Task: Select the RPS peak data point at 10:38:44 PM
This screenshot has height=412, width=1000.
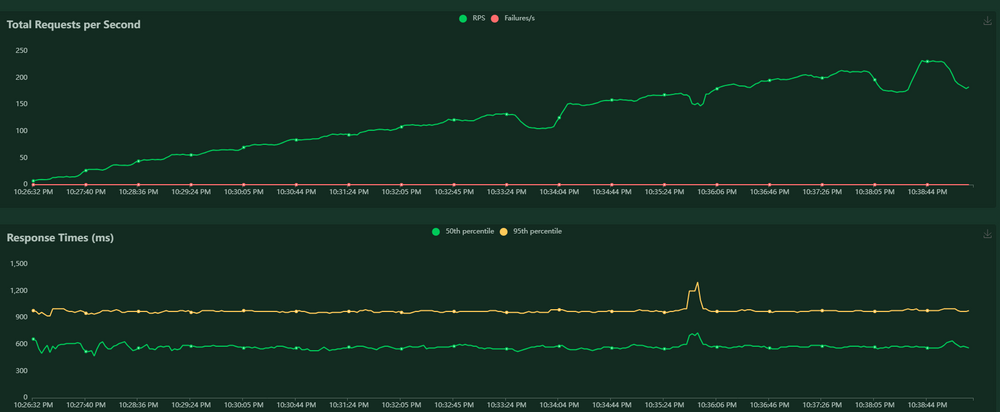Action: click(x=927, y=61)
